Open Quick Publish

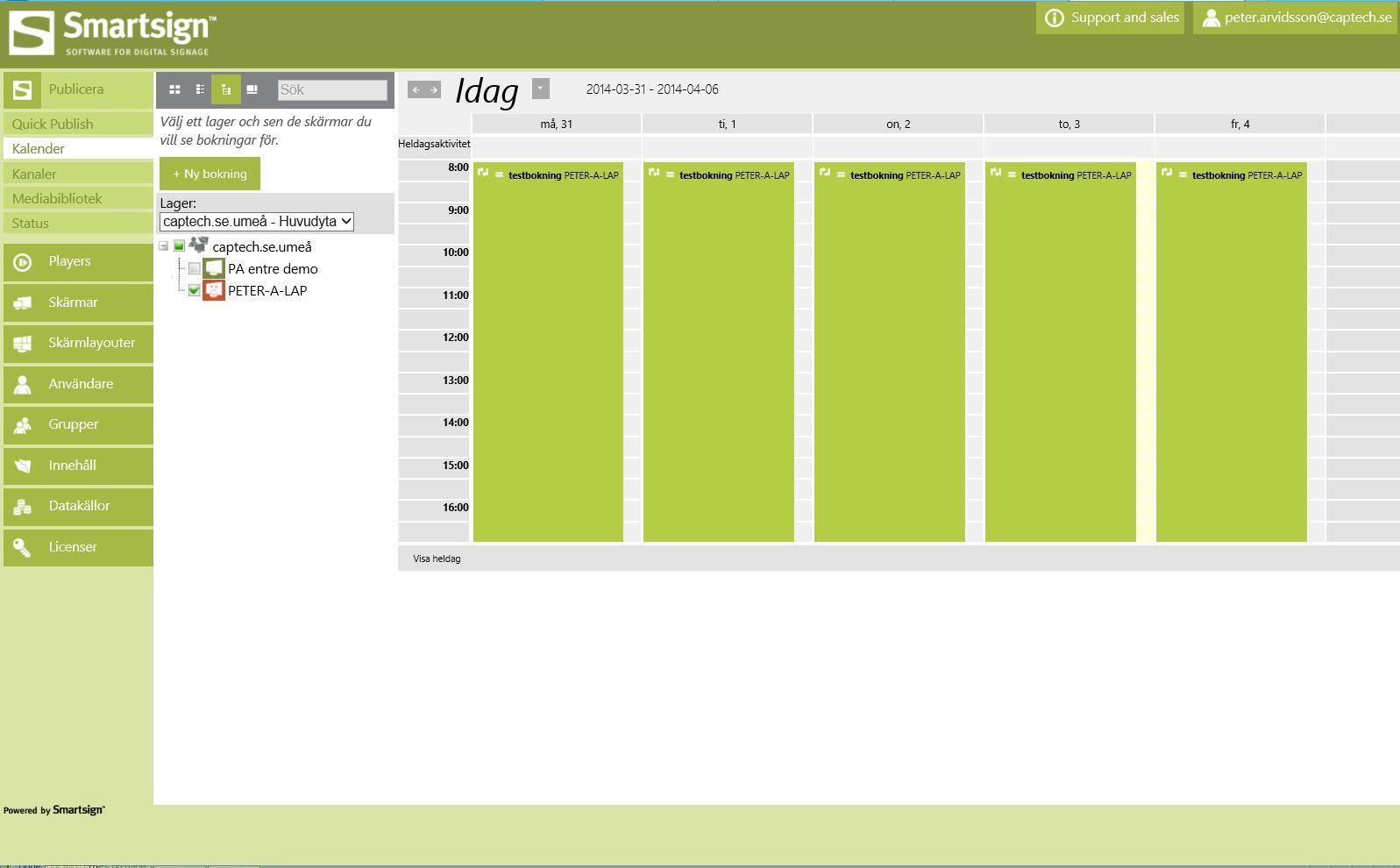click(x=78, y=125)
